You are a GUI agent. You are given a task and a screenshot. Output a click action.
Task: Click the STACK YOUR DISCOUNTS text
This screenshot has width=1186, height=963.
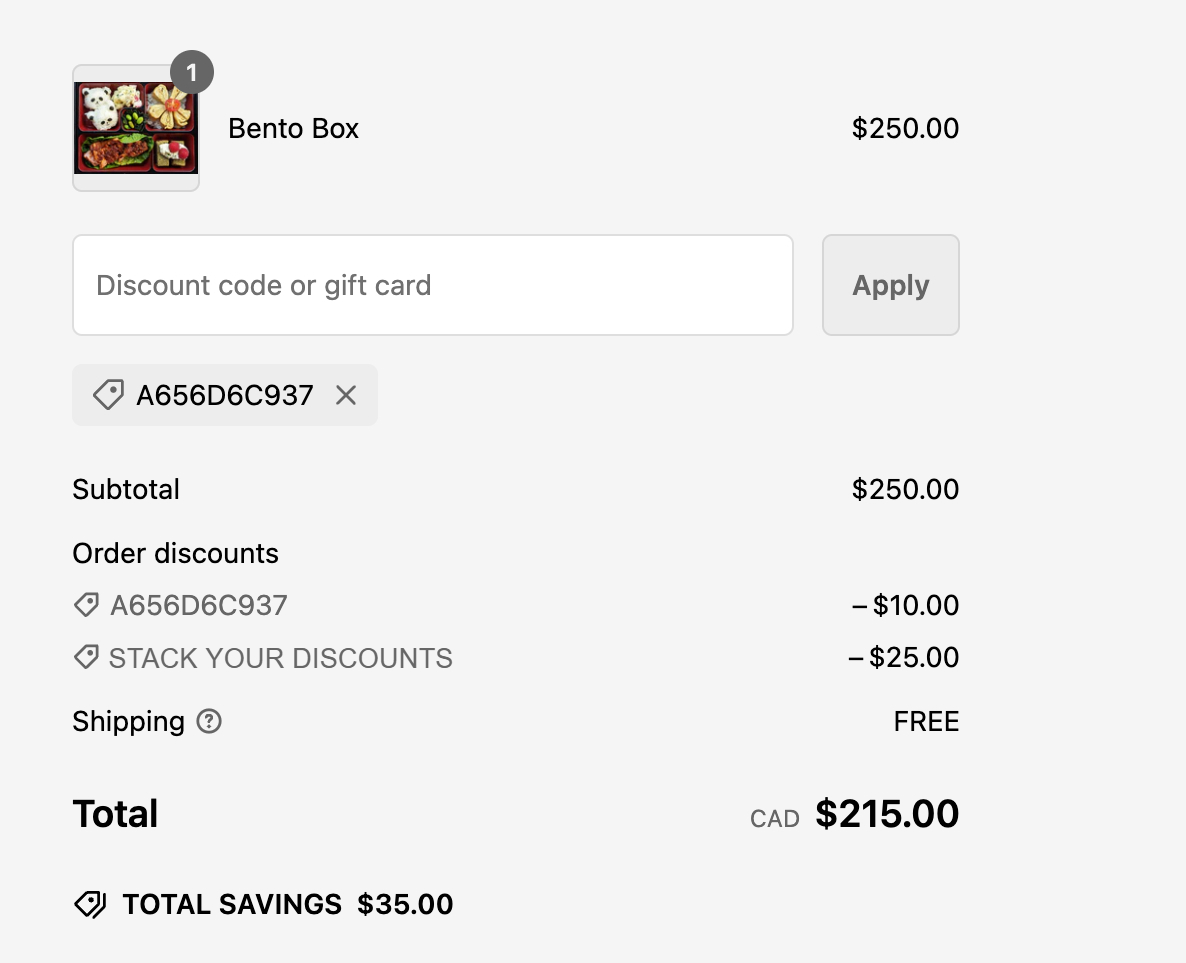click(281, 658)
